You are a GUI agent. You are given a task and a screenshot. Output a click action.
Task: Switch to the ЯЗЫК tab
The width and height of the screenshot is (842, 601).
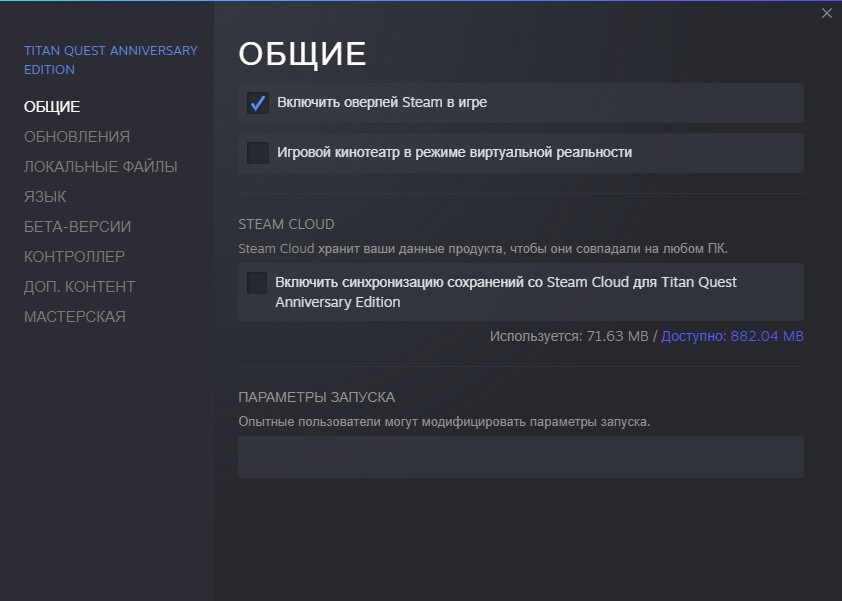point(45,197)
